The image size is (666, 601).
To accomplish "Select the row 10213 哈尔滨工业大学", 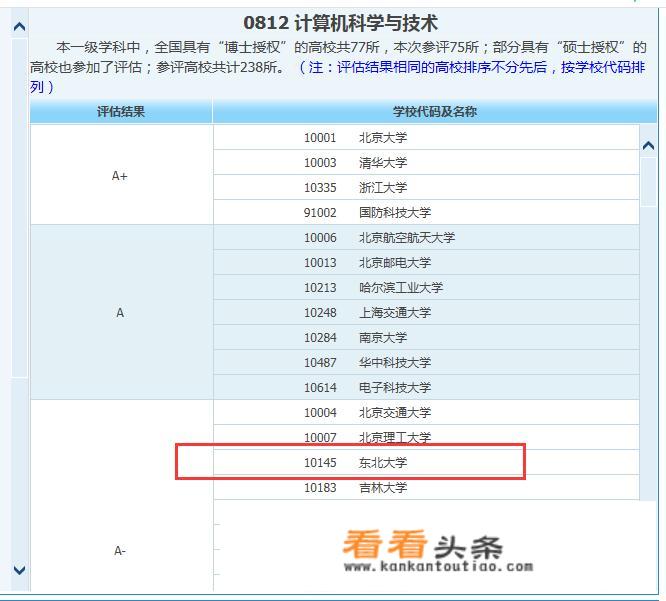I will [x=426, y=288].
